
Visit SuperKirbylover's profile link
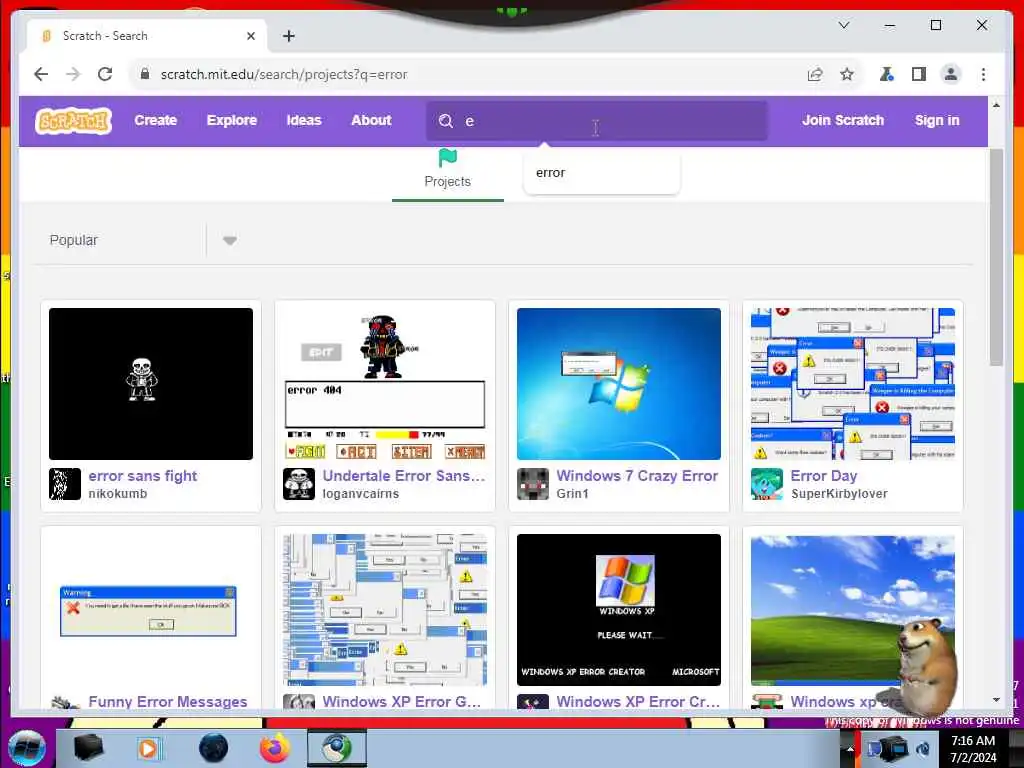pyautogui.click(x=839, y=494)
